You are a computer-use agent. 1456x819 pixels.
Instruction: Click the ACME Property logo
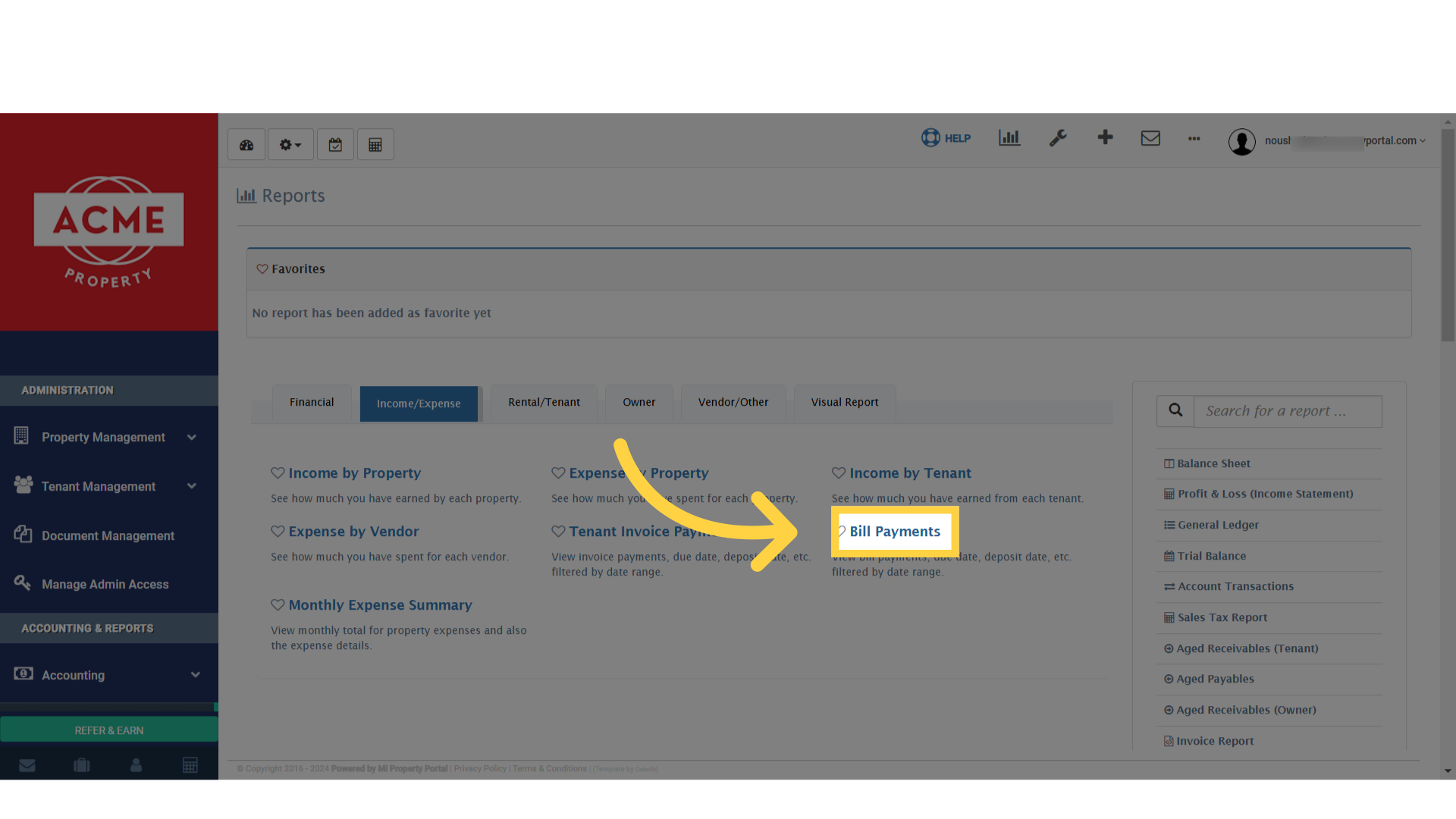[108, 232]
